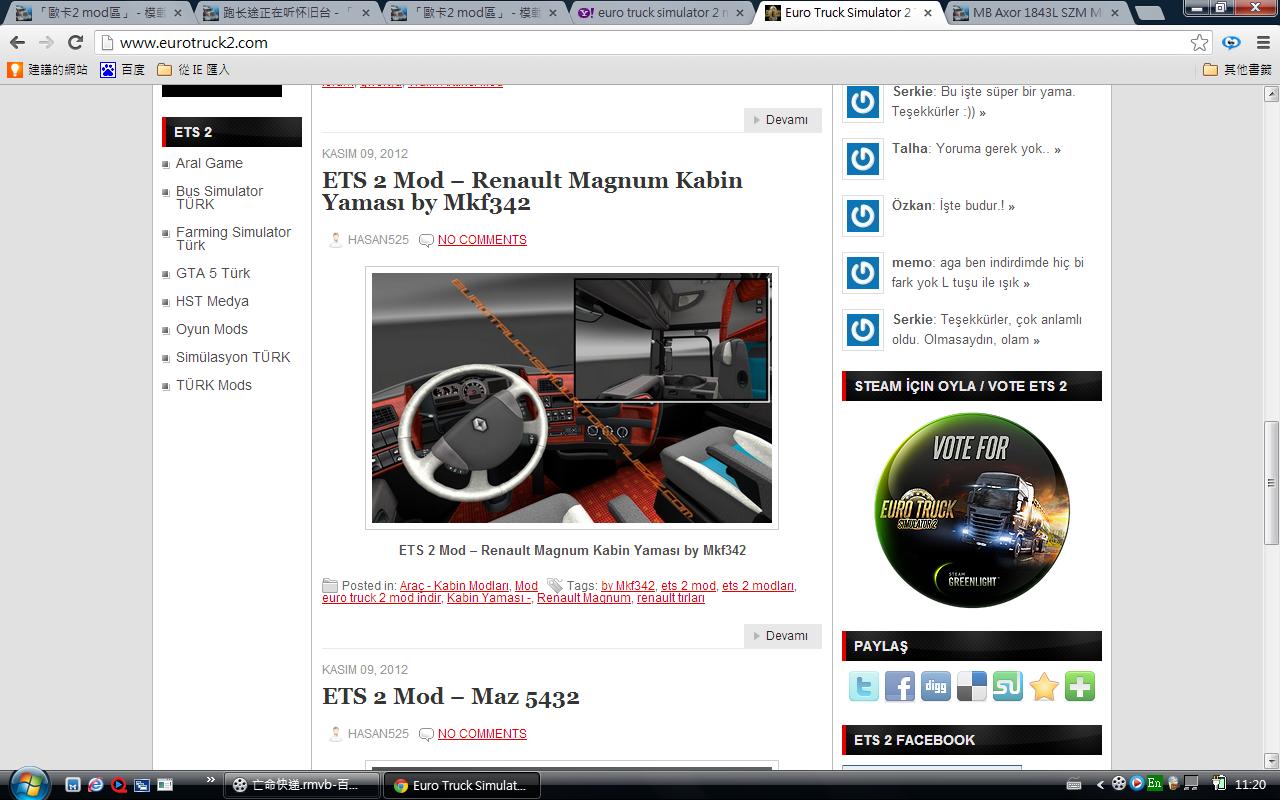Go back using the browser back arrow
This screenshot has height=800, width=1280.
pyautogui.click(x=17, y=42)
